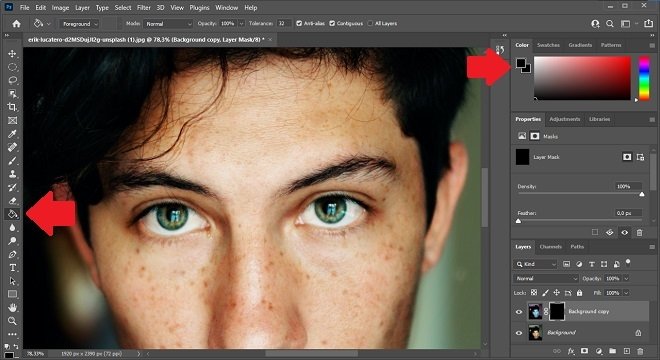Create a new layer with plus icon
Image resolution: width=660 pixels, height=360 pixels.
click(x=627, y=351)
